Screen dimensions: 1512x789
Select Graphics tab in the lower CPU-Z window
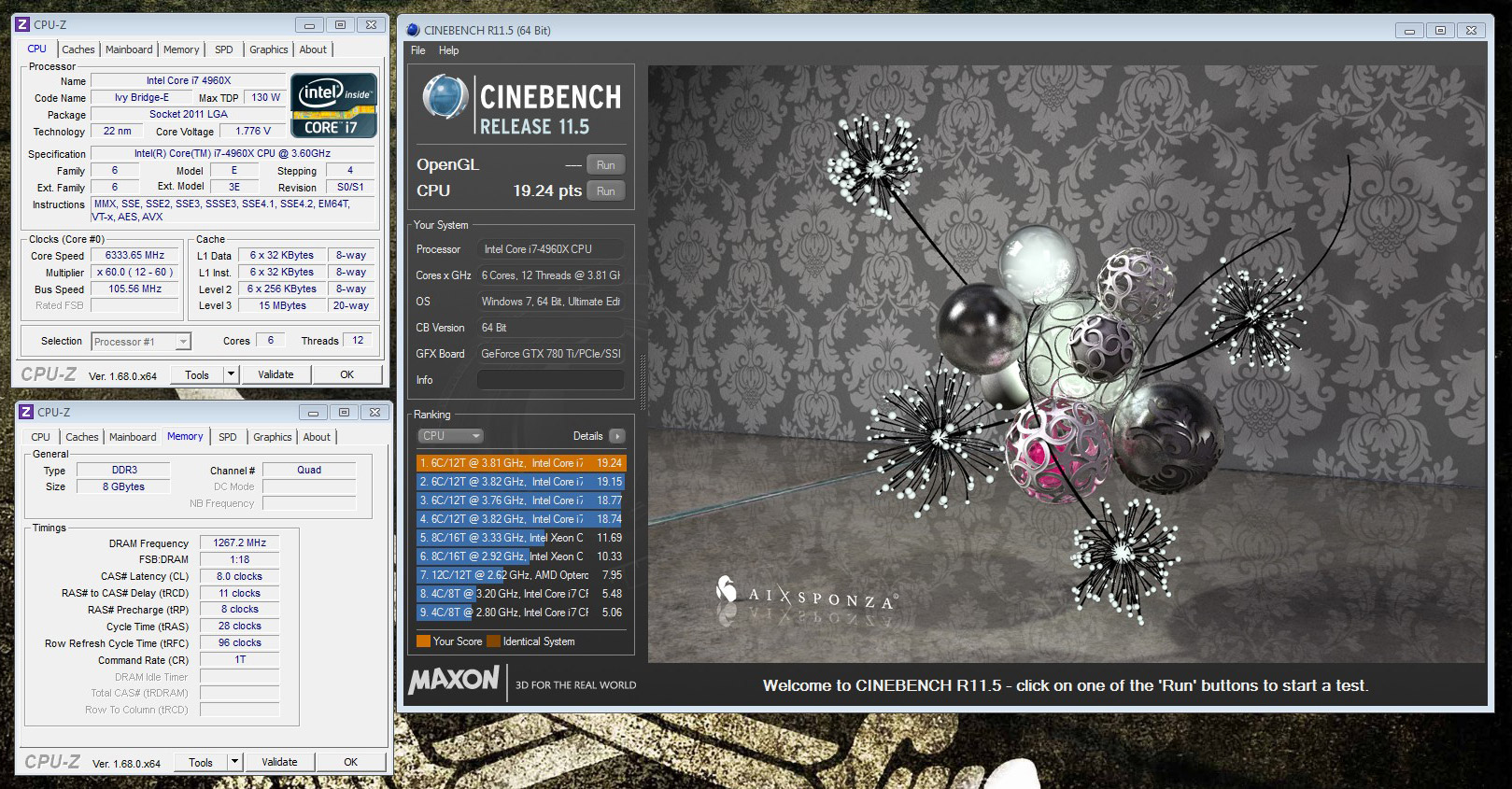coord(273,437)
